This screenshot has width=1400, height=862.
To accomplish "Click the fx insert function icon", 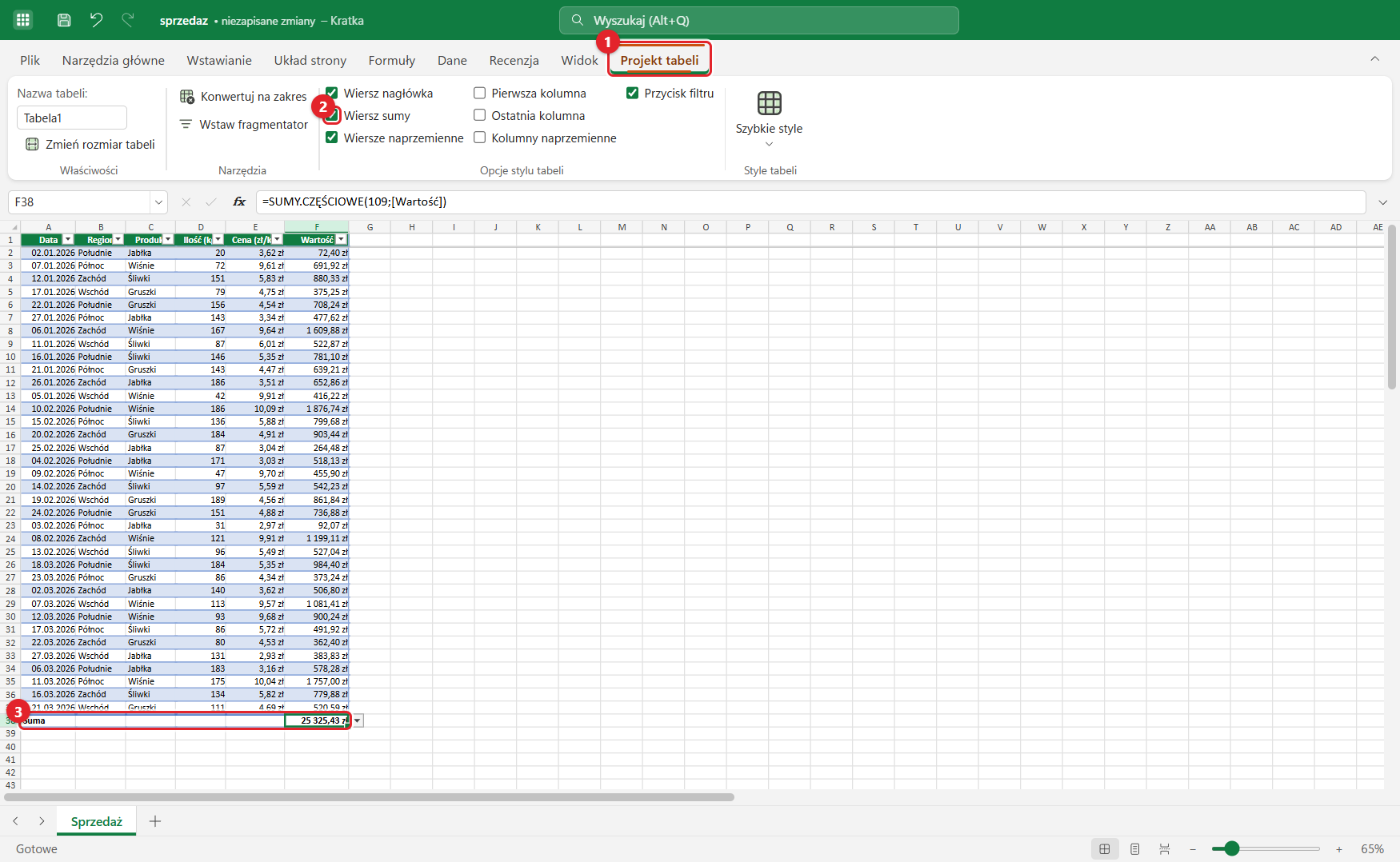I will click(x=239, y=202).
